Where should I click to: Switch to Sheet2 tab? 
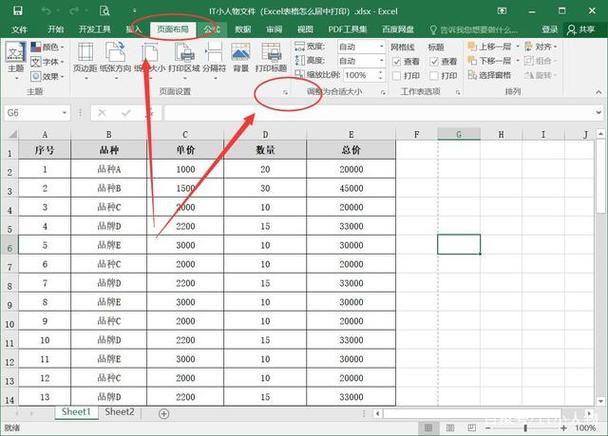coord(119,412)
